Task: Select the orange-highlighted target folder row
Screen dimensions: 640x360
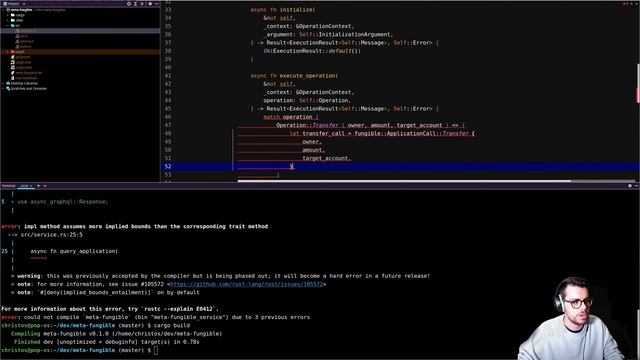Action: click(x=80, y=52)
